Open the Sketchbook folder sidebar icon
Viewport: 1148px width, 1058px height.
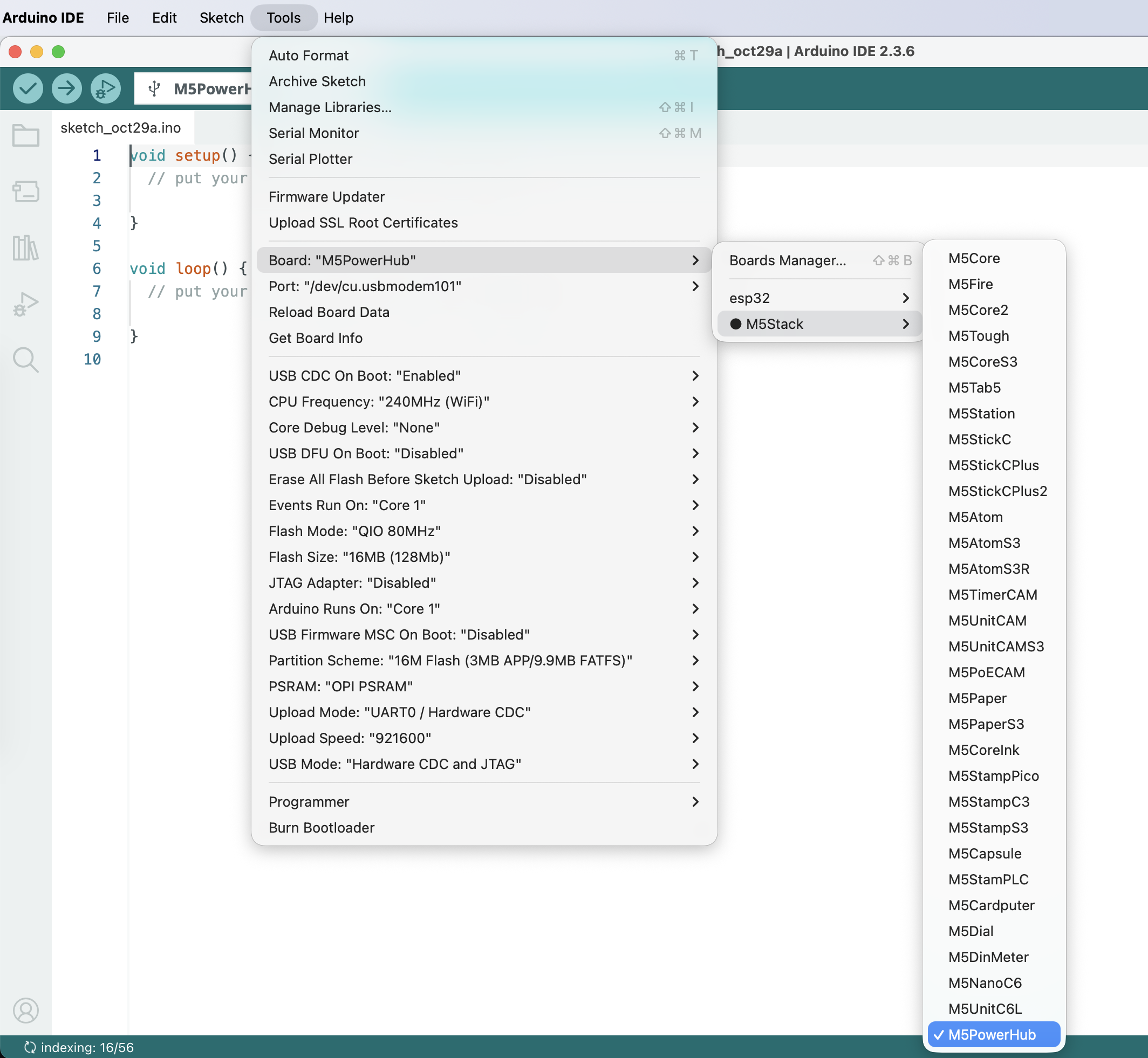tap(26, 136)
